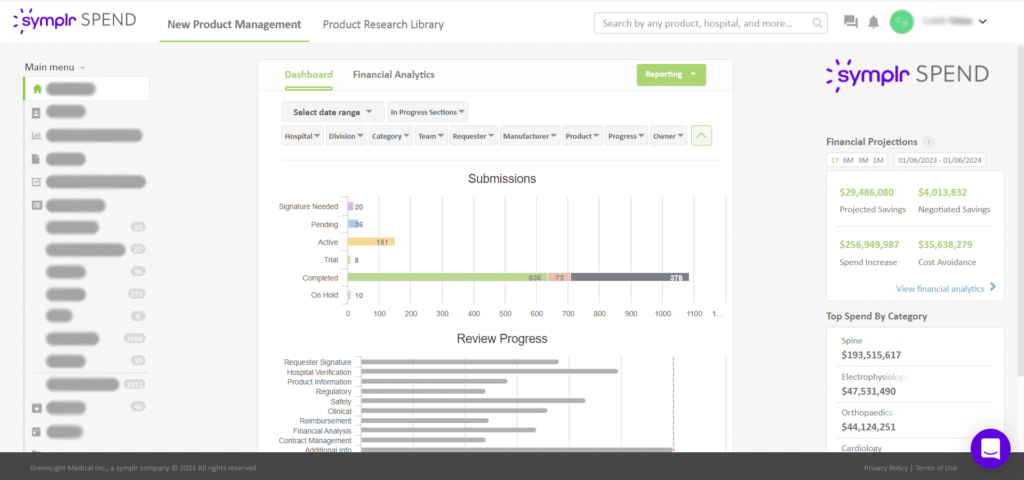
Task: Click the green Completed bar segment
Action: click(447, 278)
